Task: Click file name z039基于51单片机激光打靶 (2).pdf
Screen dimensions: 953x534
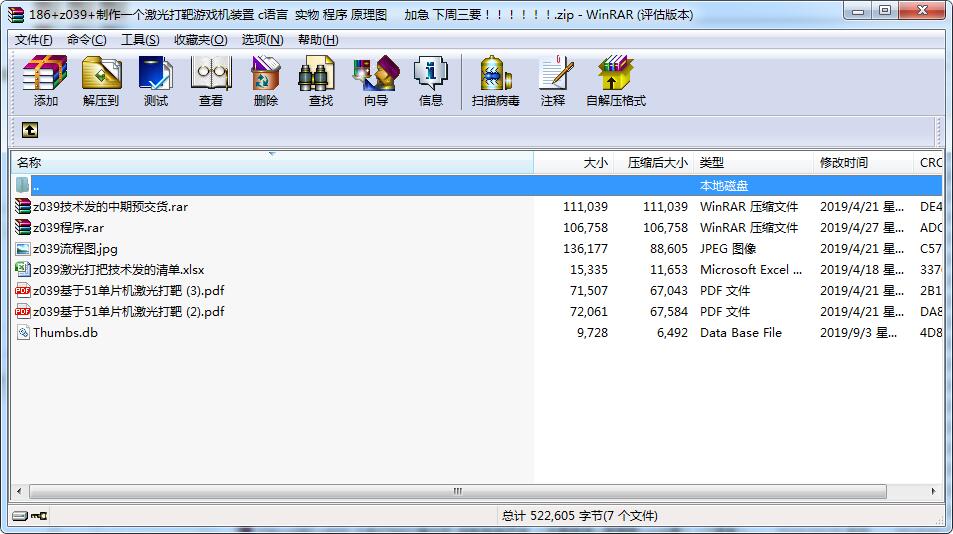Action: click(x=129, y=311)
